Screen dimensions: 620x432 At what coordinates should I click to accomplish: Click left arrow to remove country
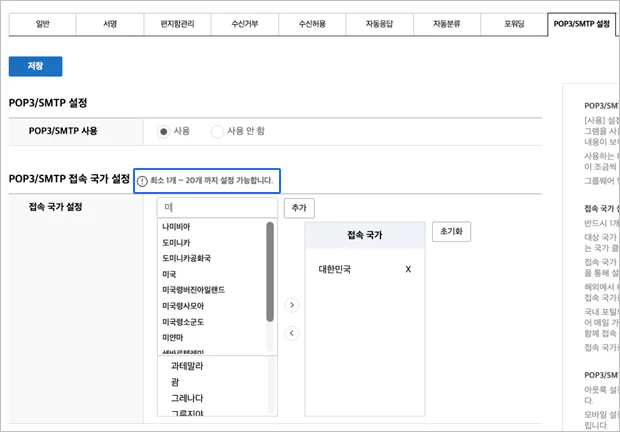coord(291,333)
